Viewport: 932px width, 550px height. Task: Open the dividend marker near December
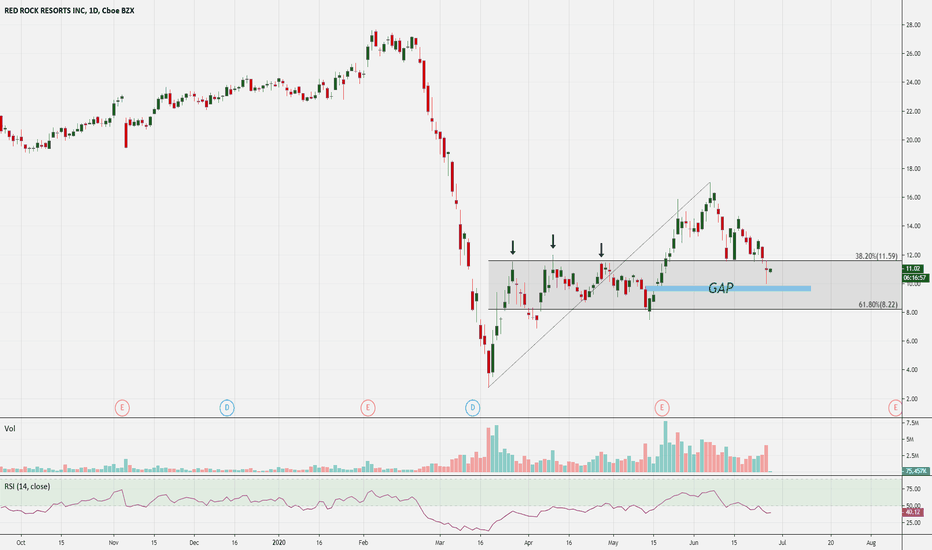(x=226, y=408)
